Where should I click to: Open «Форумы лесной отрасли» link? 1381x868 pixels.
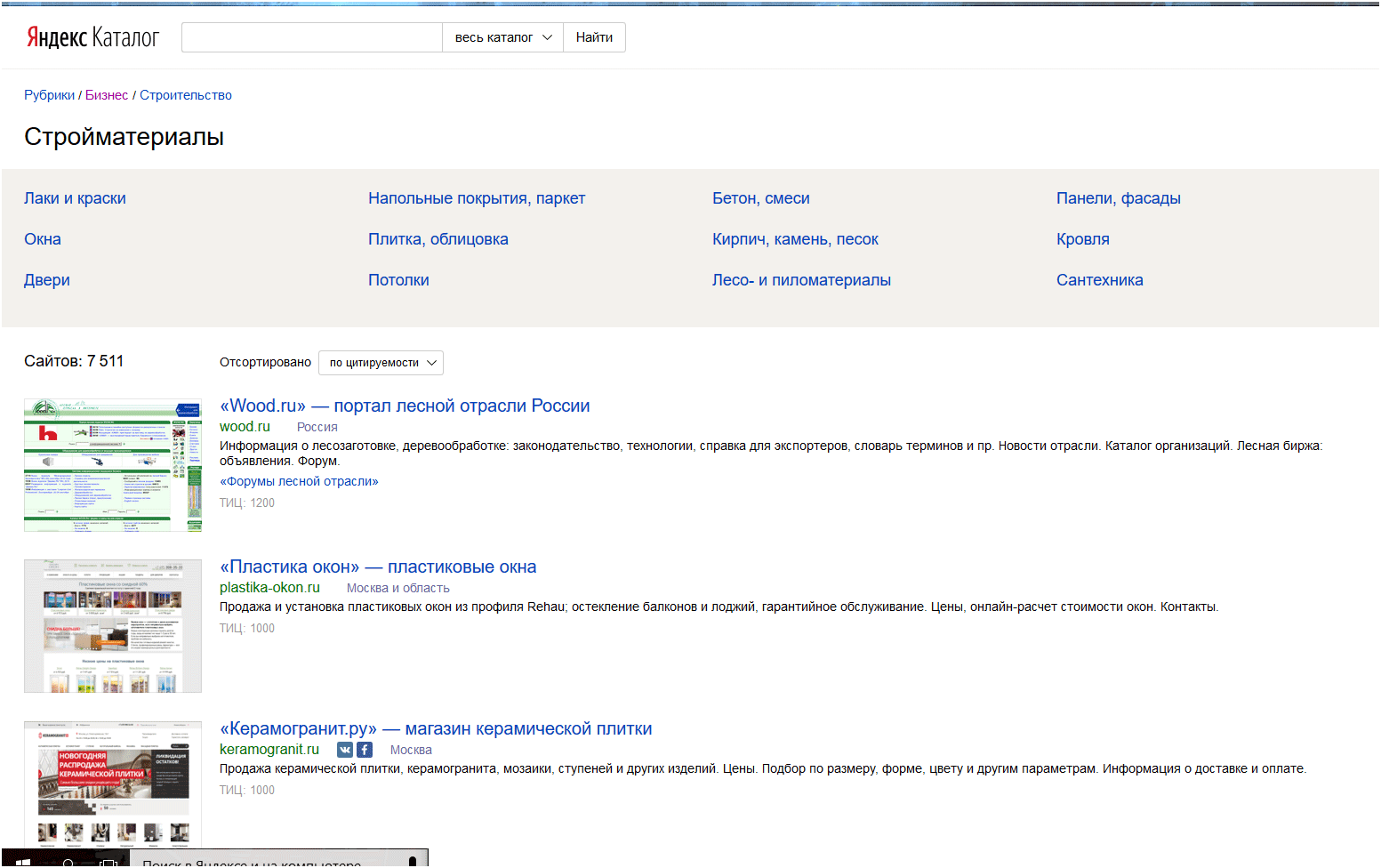pos(299,481)
